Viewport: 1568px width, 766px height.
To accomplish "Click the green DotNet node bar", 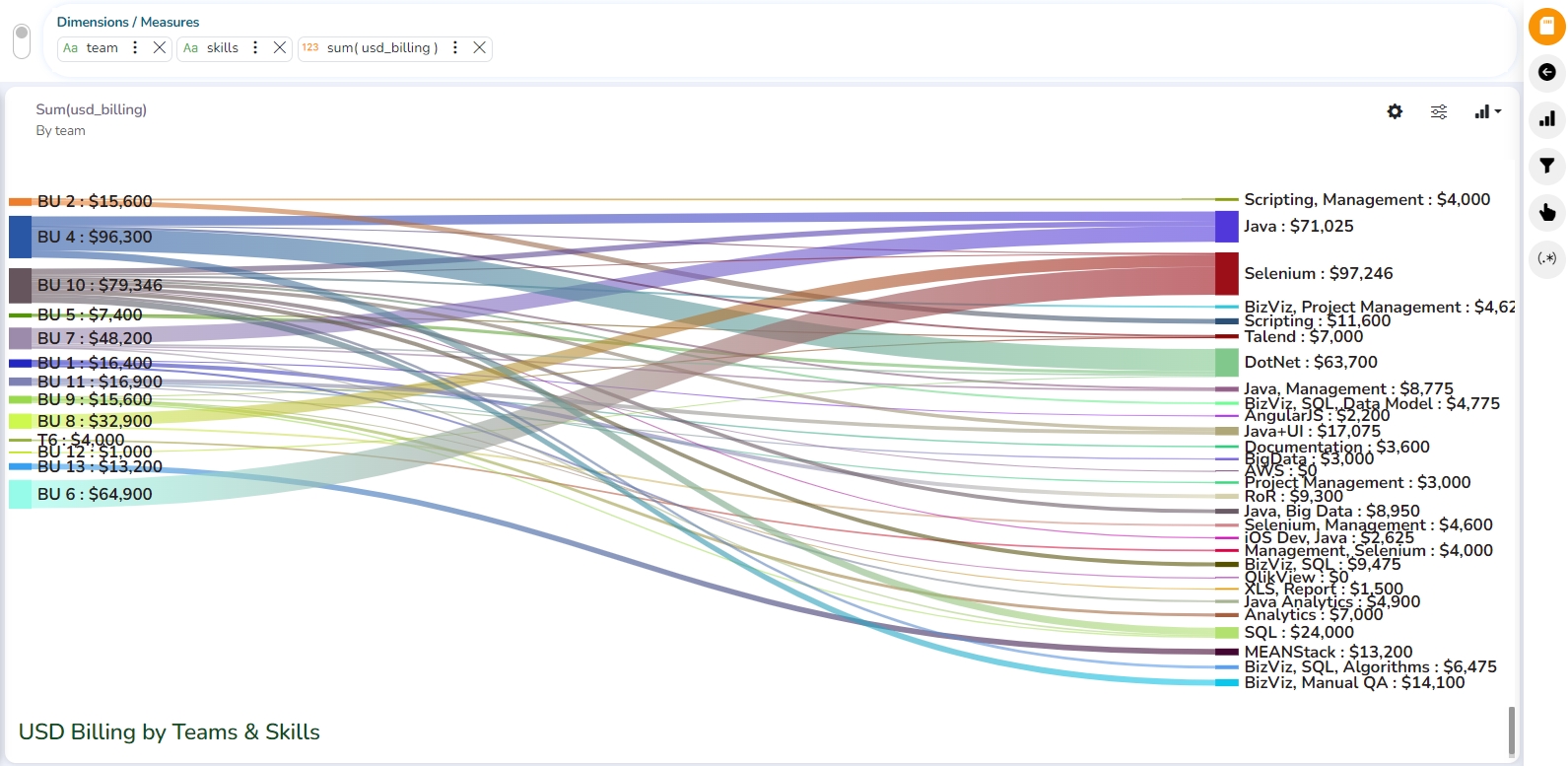I will (1227, 363).
